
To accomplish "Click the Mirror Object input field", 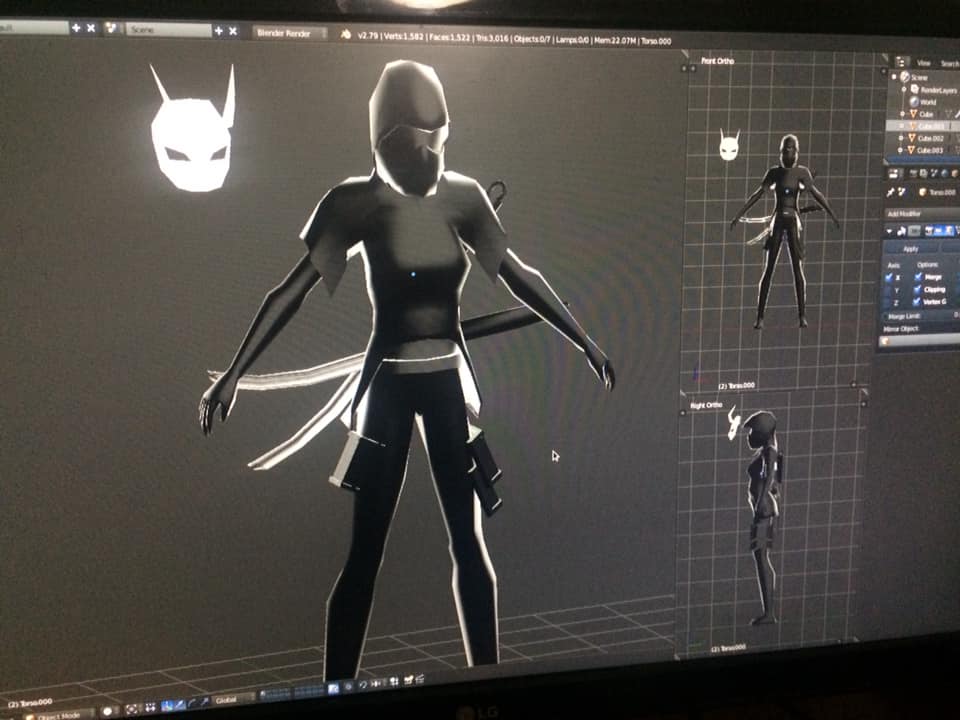I will pos(920,341).
